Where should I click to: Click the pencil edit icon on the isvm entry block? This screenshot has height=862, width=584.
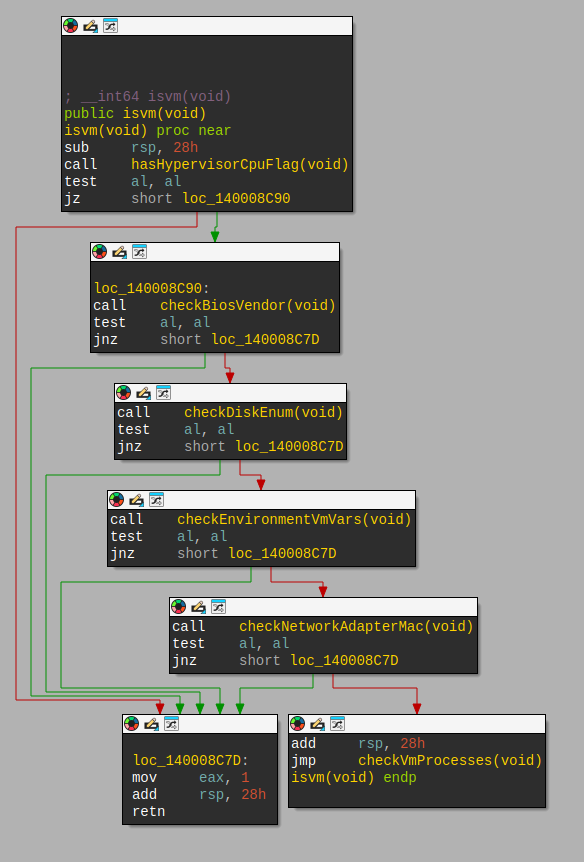point(90,26)
